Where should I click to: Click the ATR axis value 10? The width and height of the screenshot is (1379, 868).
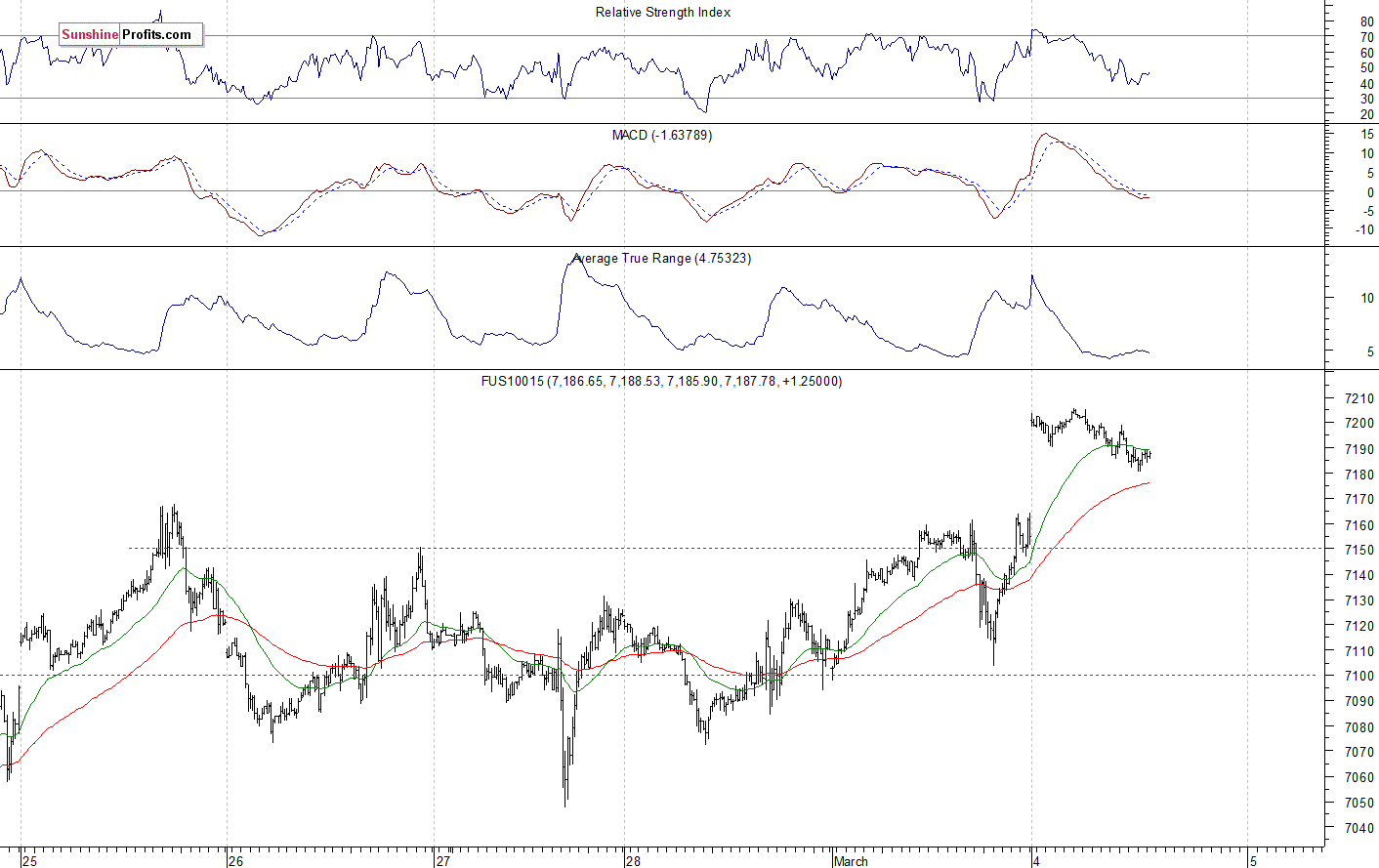pyautogui.click(x=1366, y=299)
